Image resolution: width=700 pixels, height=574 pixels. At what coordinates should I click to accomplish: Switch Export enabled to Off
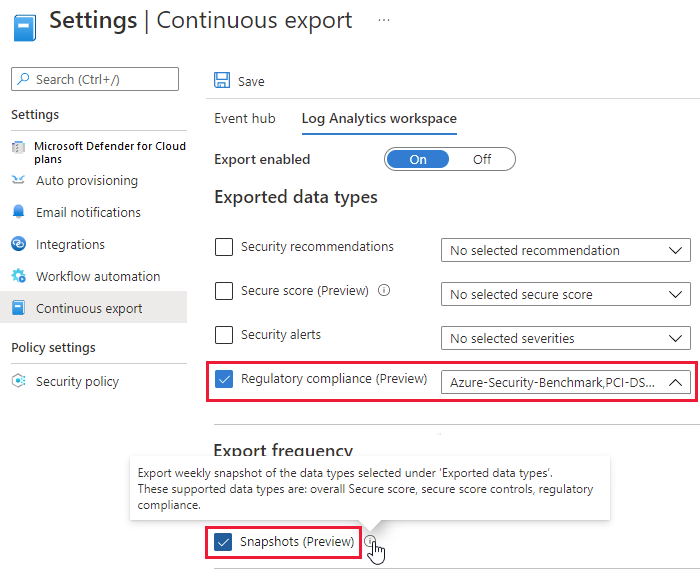pos(482,159)
